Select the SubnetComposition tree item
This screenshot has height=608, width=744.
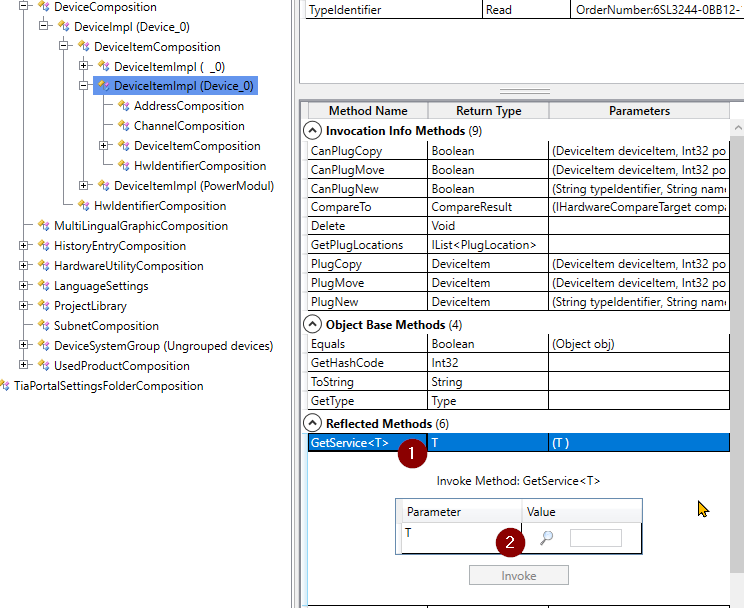[106, 326]
